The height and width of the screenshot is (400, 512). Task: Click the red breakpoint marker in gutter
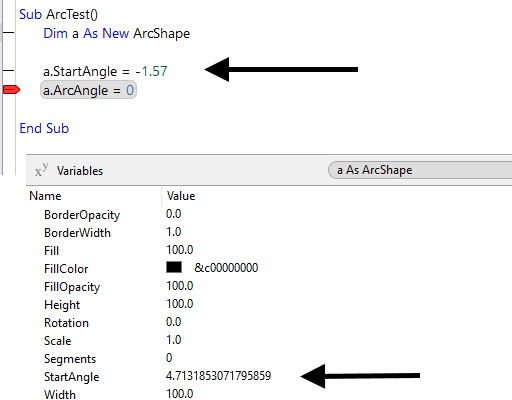point(11,90)
